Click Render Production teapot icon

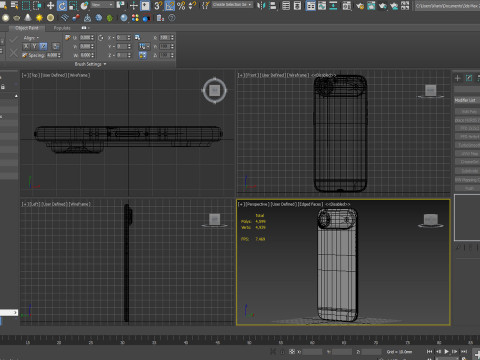[383, 5]
